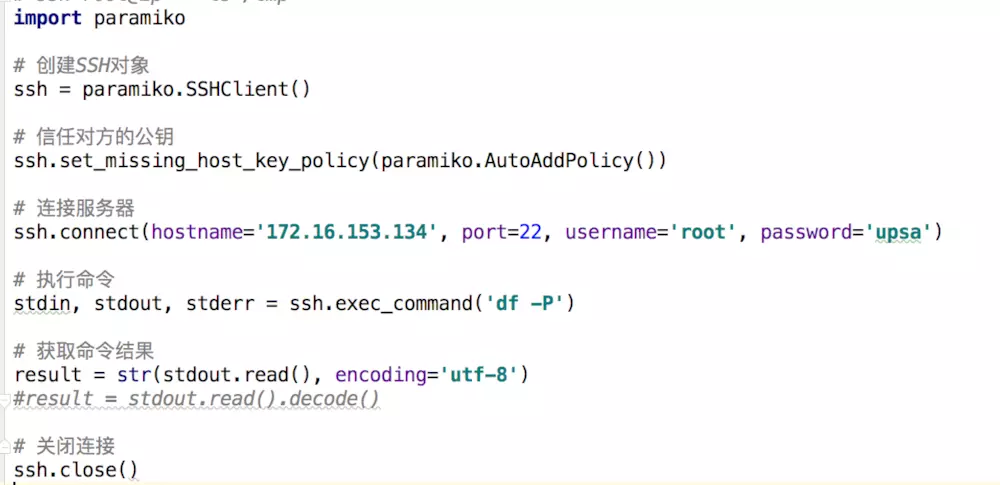
Task: Click the comment '# 信任对方的公钥'
Action: [x=94, y=137]
